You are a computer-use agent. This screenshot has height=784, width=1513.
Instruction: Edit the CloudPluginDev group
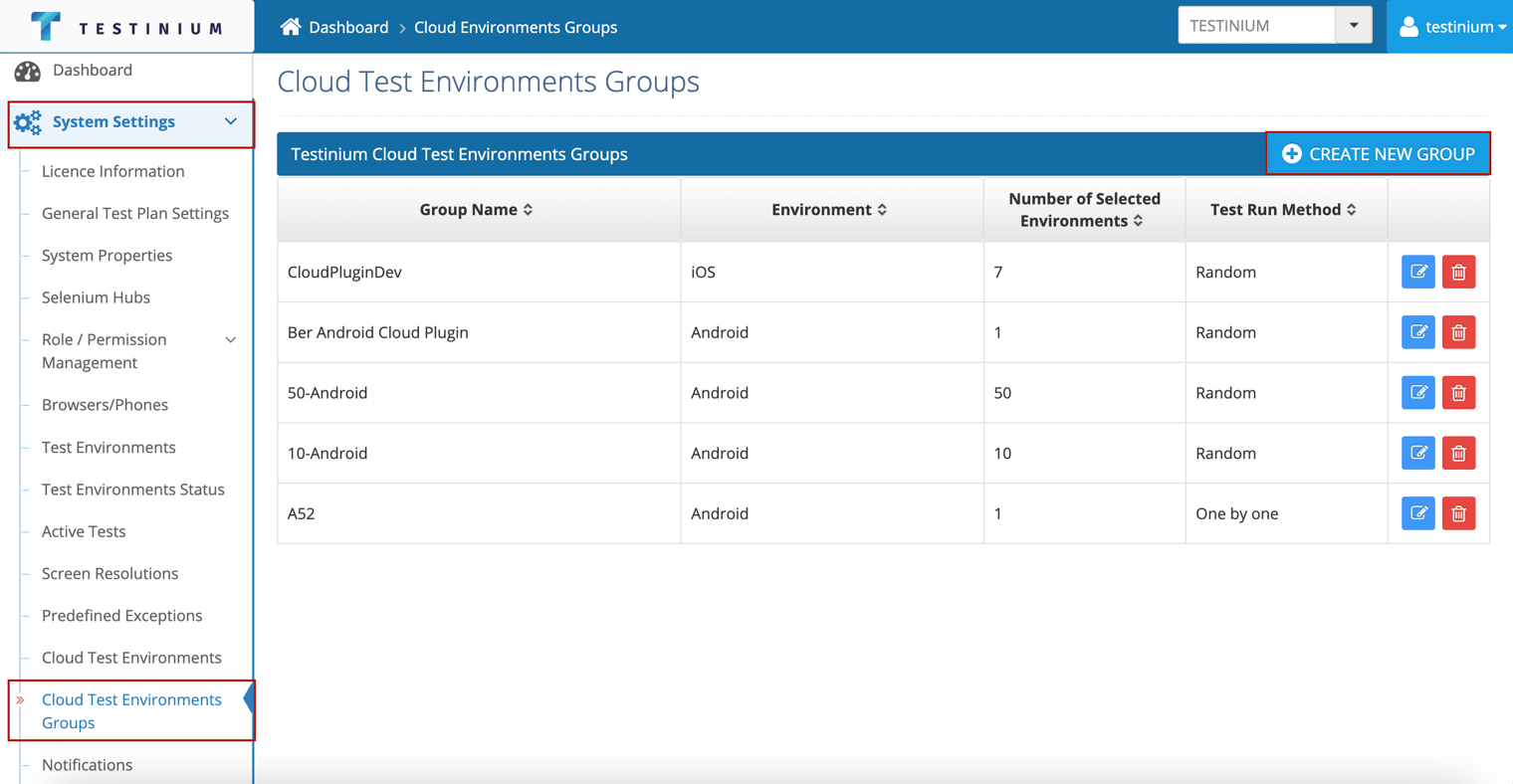pos(1417,272)
